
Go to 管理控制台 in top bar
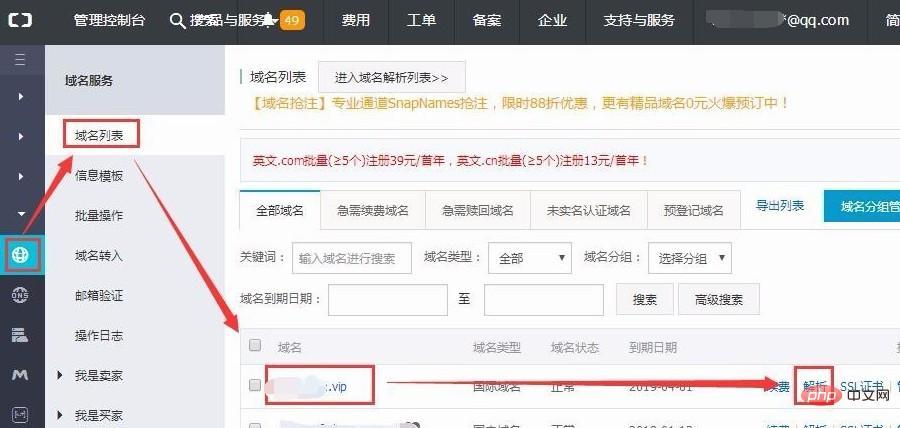tap(110, 21)
